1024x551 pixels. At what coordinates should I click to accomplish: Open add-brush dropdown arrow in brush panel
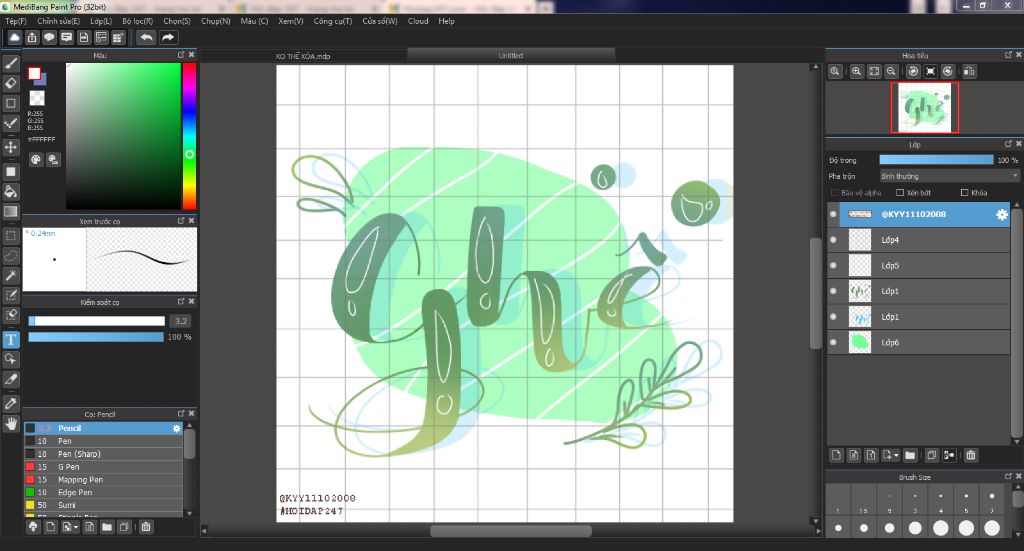point(76,527)
